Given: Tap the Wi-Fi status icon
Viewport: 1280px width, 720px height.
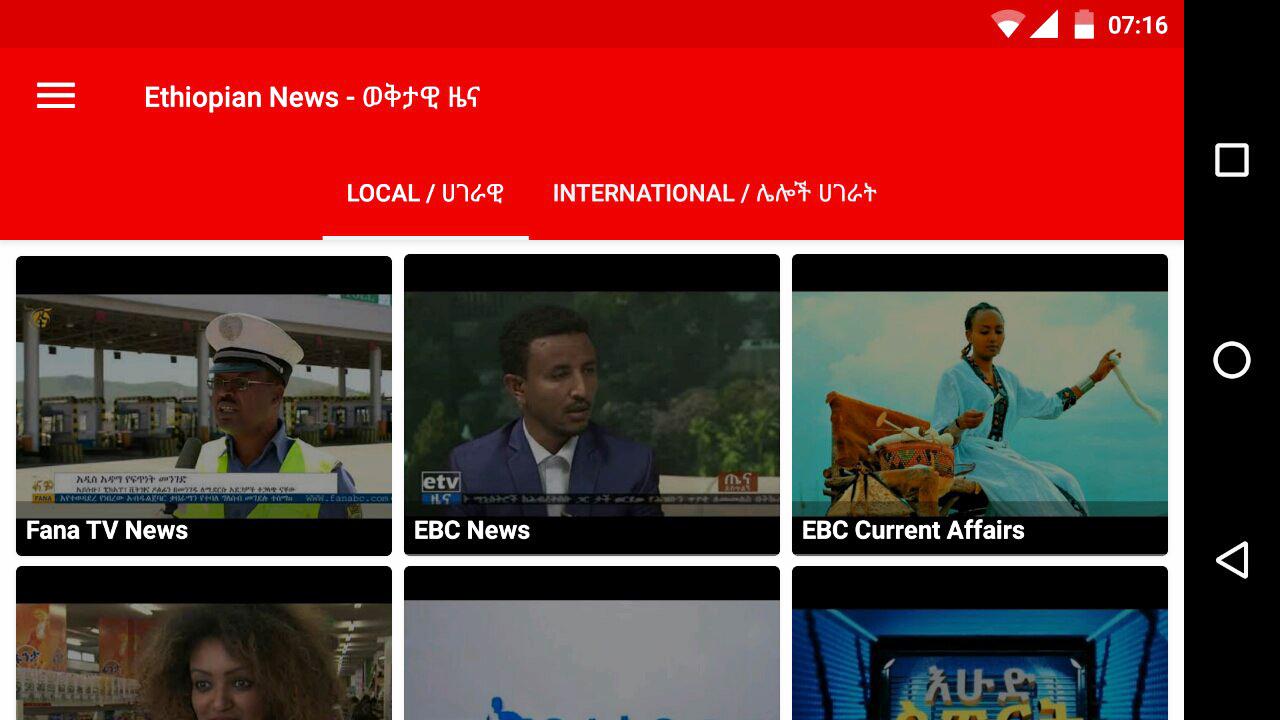Looking at the screenshot, I should 1008,24.
